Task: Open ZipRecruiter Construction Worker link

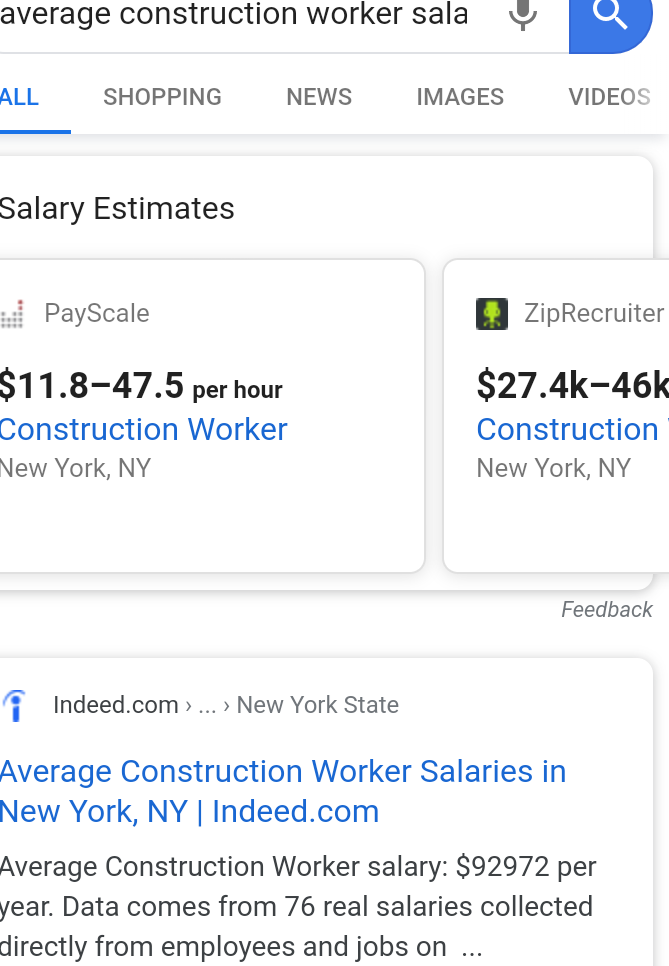Action: point(572,429)
